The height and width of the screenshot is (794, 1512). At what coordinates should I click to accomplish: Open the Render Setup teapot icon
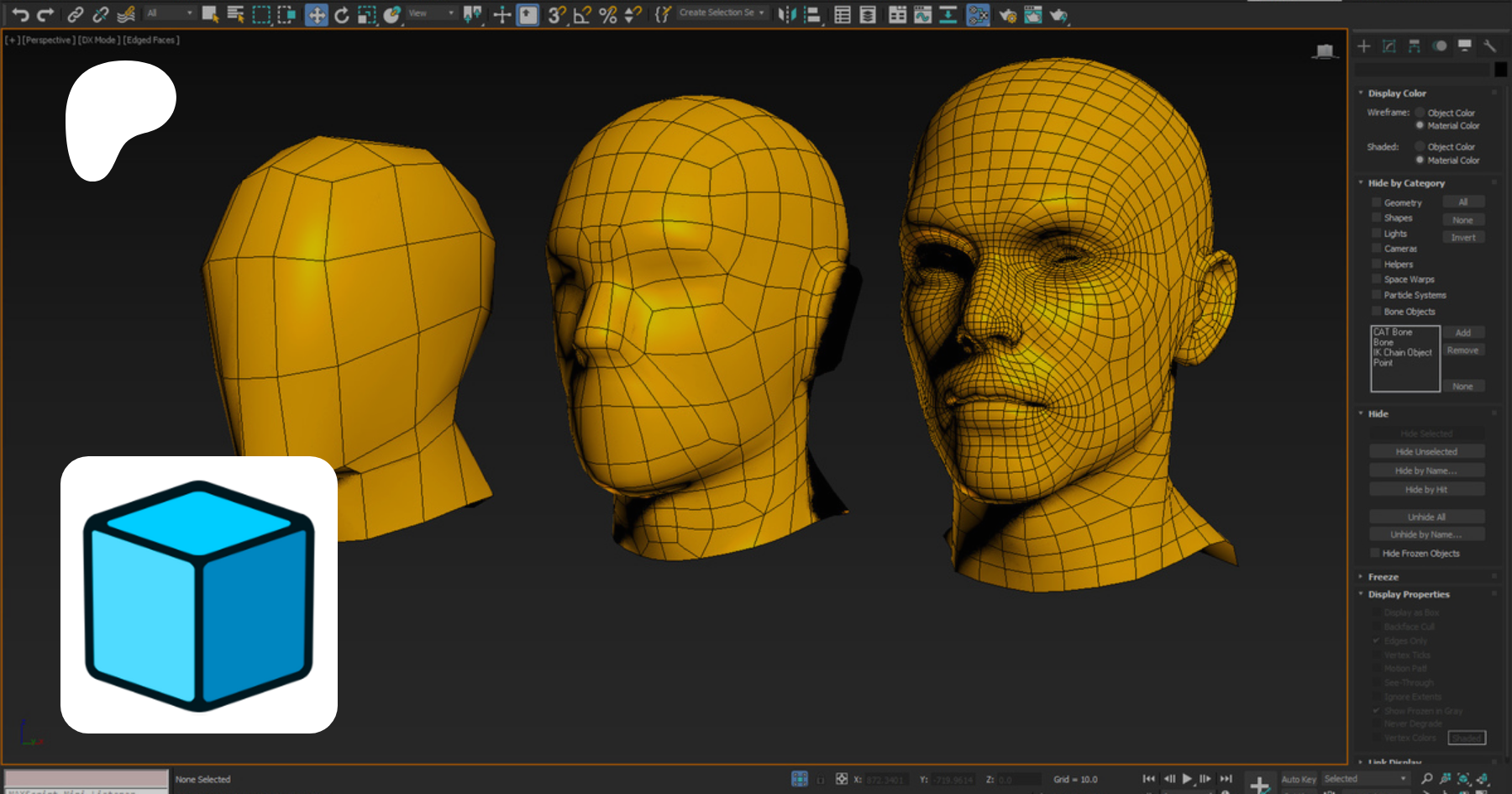1007,14
